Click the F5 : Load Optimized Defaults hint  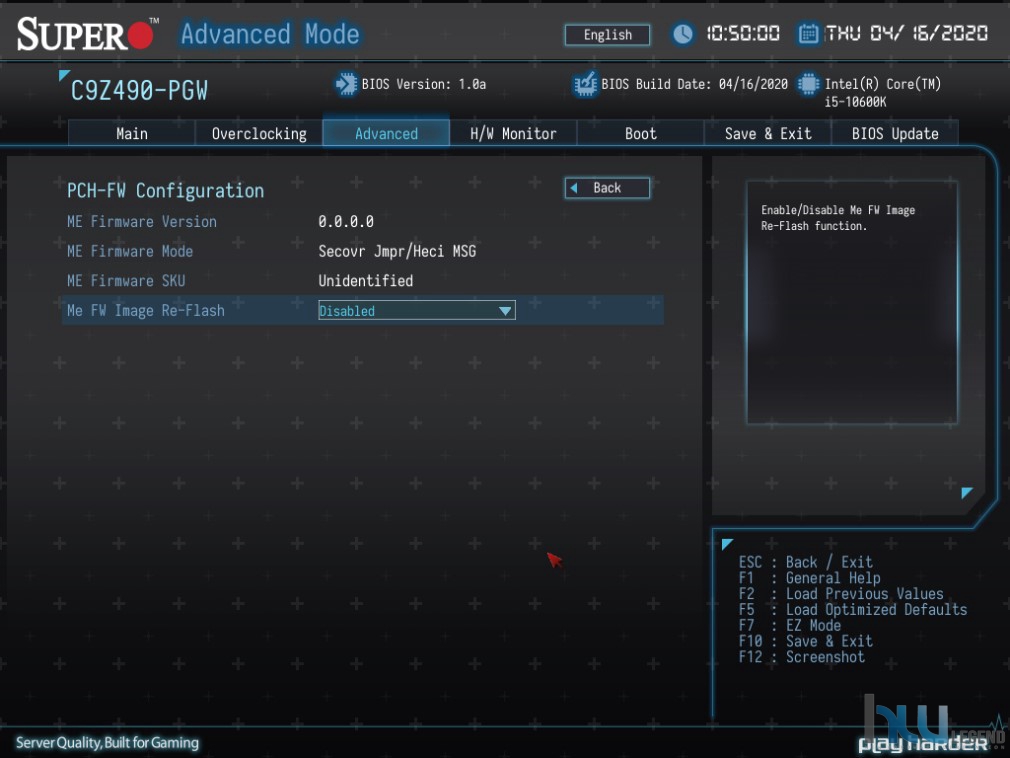pyautogui.click(x=853, y=609)
